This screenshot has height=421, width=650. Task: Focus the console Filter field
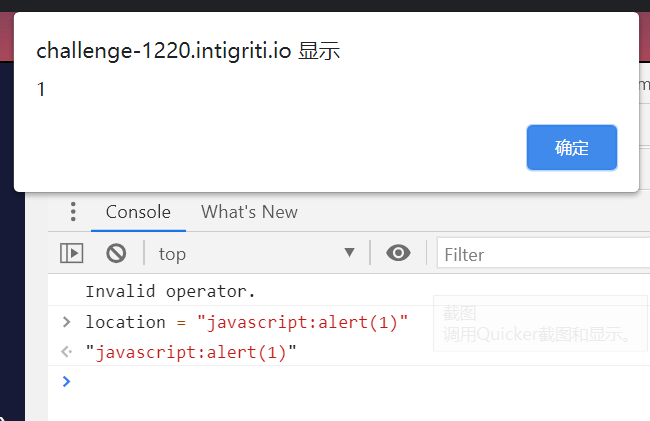coord(540,254)
